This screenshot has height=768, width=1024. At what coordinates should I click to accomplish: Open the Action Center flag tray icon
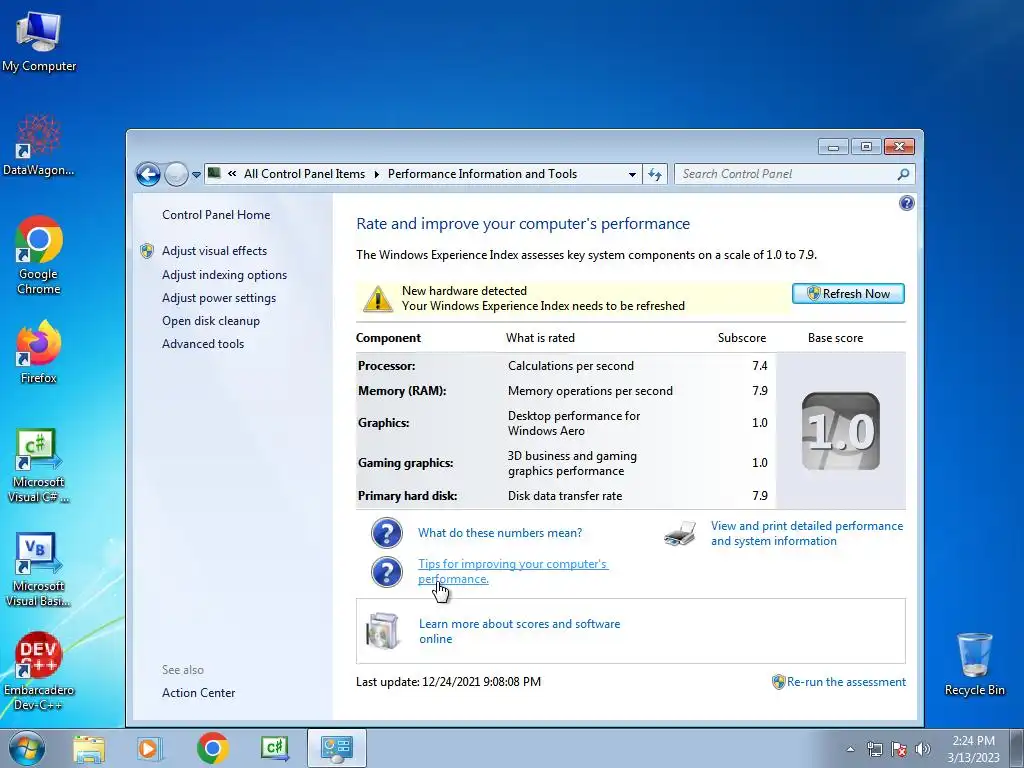pos(899,749)
